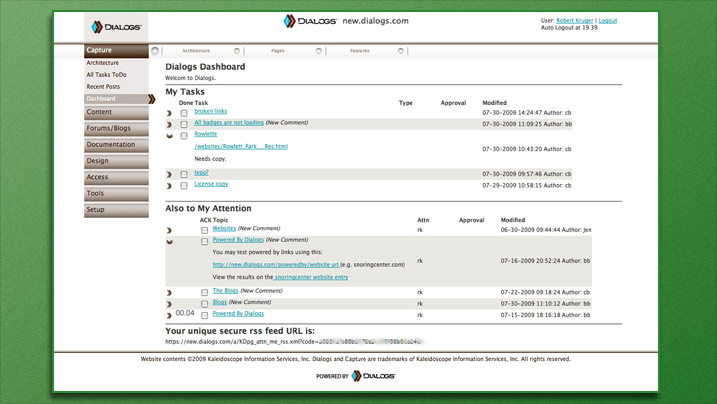The width and height of the screenshot is (717, 404).
Task: Click the round icon on the Pages tab
Action: [x=319, y=51]
